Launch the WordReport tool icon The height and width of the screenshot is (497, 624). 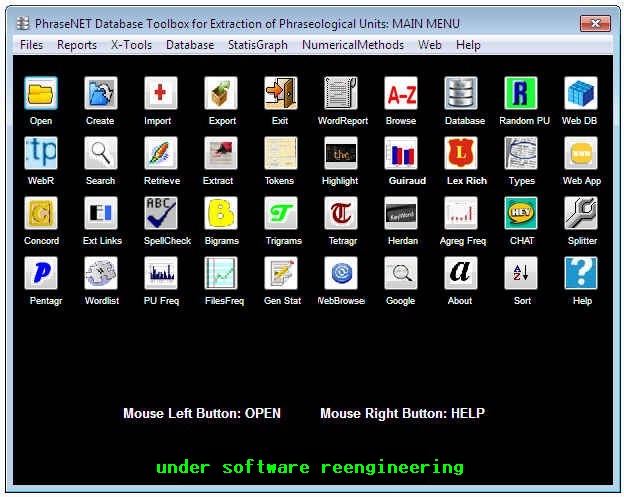(x=341, y=94)
